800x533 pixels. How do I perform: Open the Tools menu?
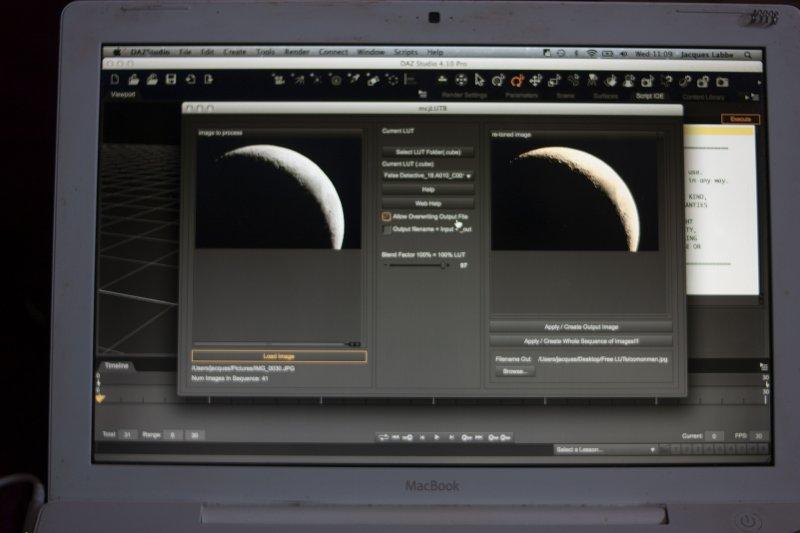(x=265, y=52)
